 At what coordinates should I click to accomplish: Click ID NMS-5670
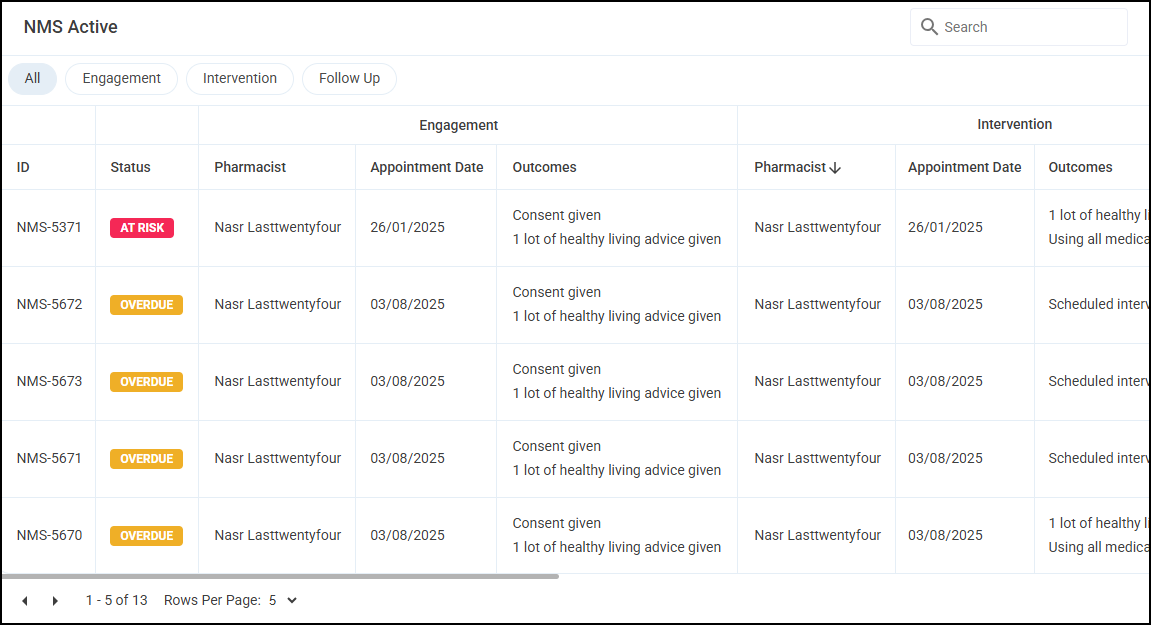[x=49, y=536]
